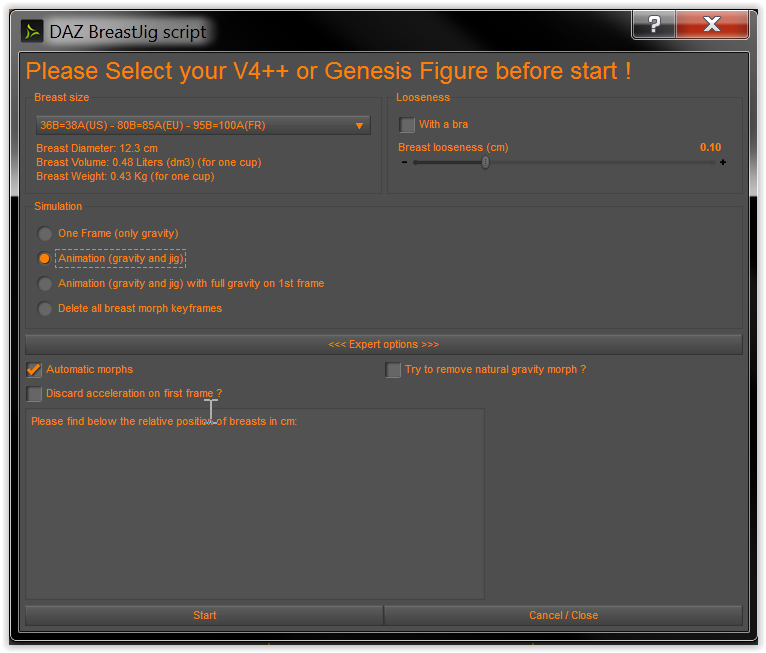Click the question mark help button
Image resolution: width=766 pixels, height=653 pixels.
point(654,24)
